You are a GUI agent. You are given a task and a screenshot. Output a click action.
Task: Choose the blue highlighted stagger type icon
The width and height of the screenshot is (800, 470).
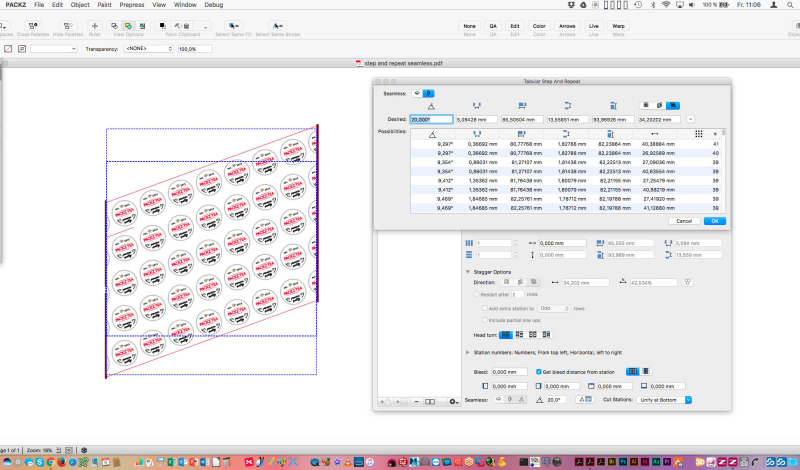point(673,105)
